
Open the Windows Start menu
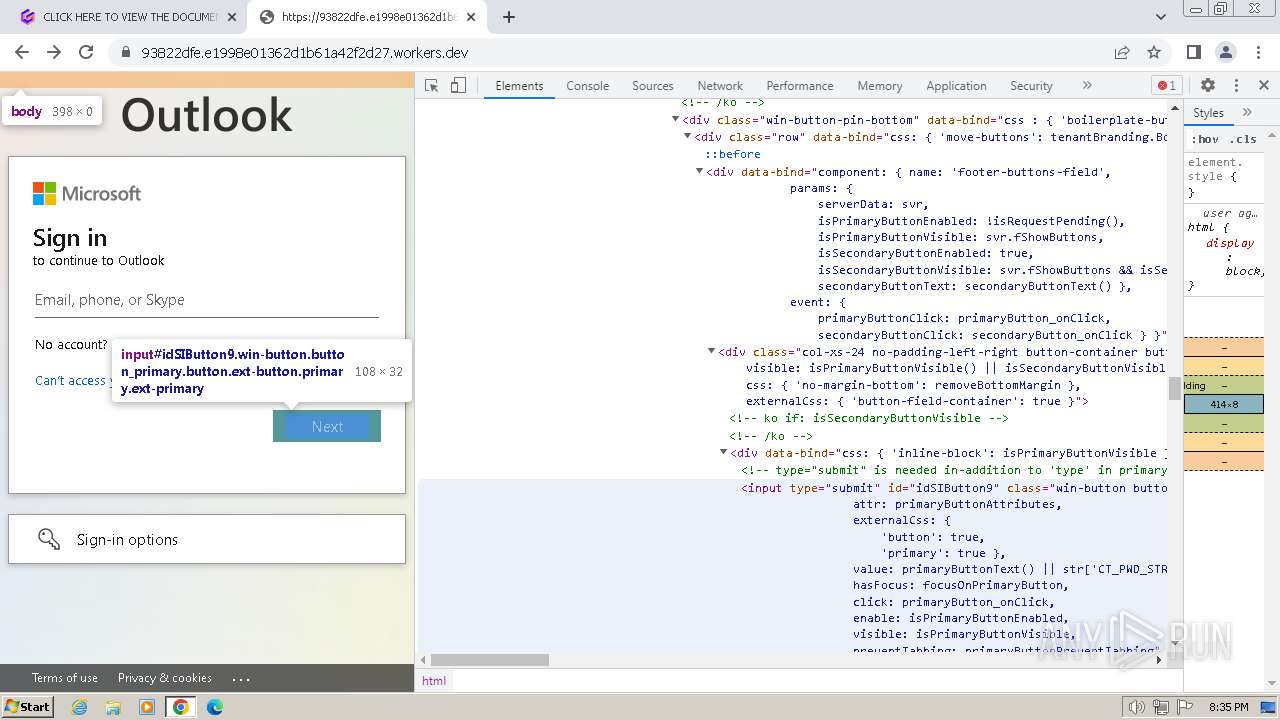point(27,706)
